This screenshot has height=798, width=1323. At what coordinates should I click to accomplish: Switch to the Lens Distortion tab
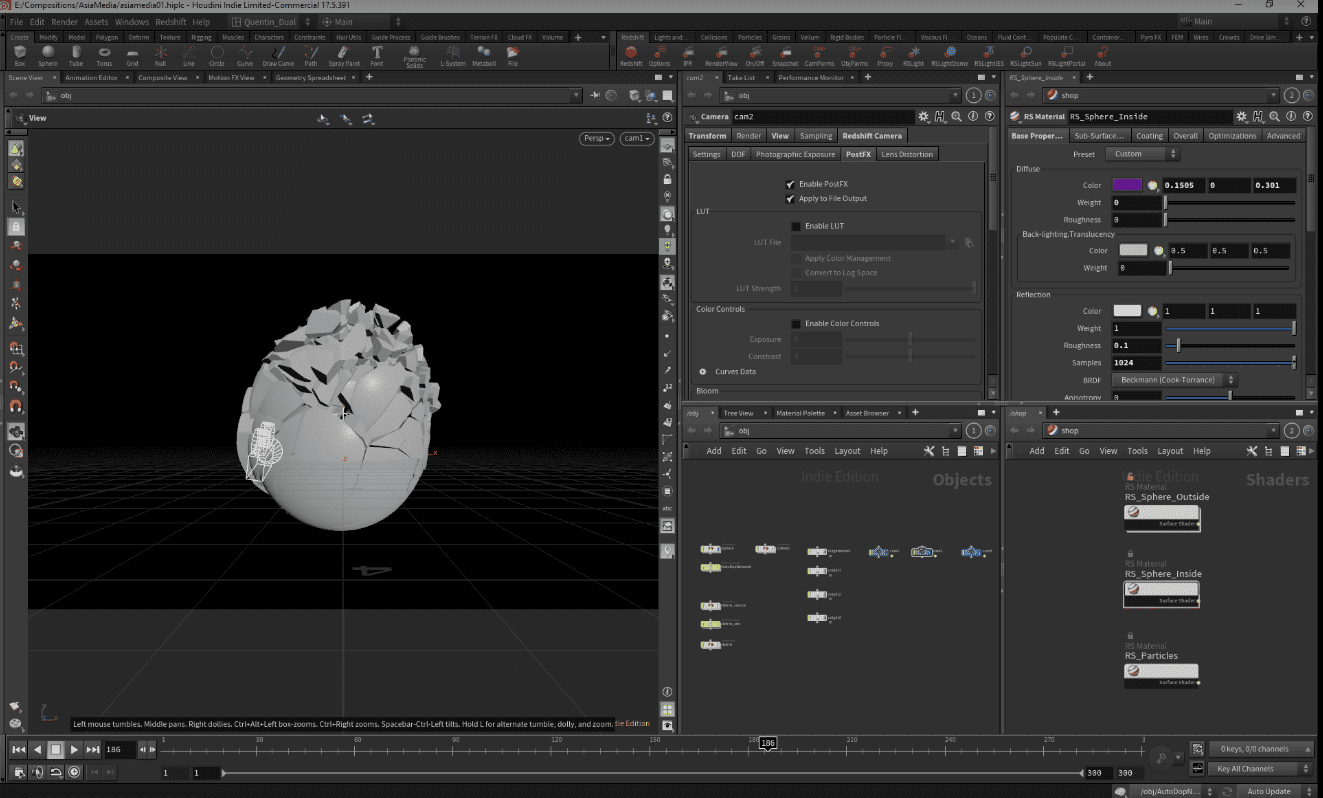coord(907,154)
